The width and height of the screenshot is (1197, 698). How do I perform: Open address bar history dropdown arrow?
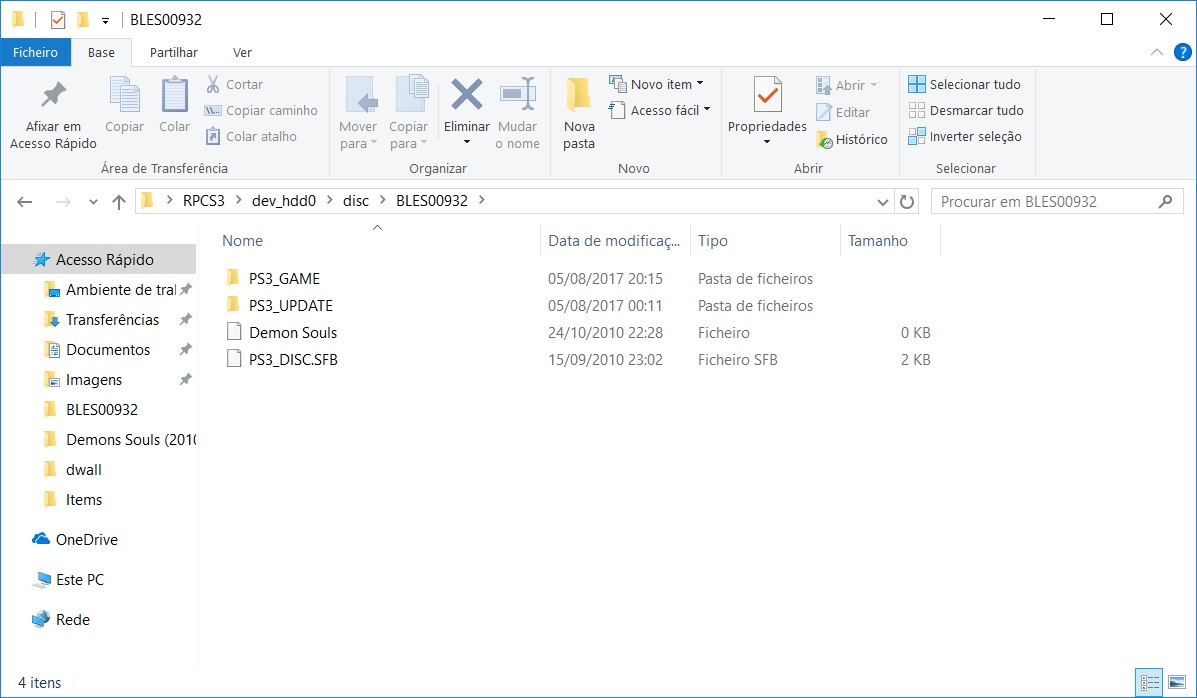[883, 201]
